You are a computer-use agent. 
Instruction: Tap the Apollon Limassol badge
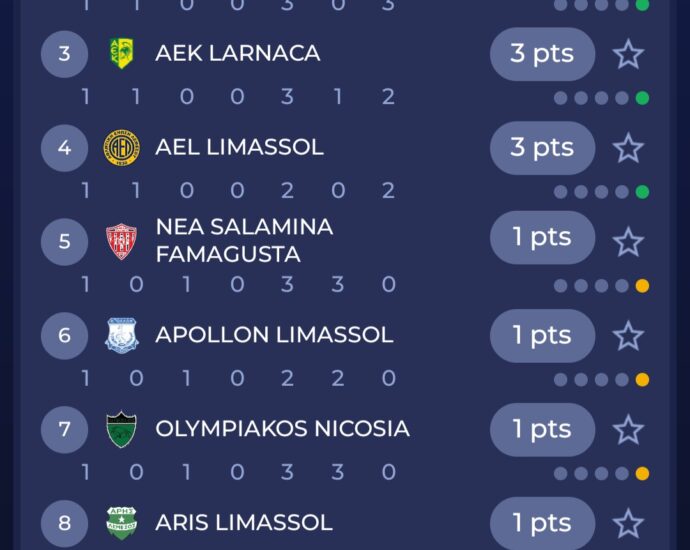click(121, 335)
